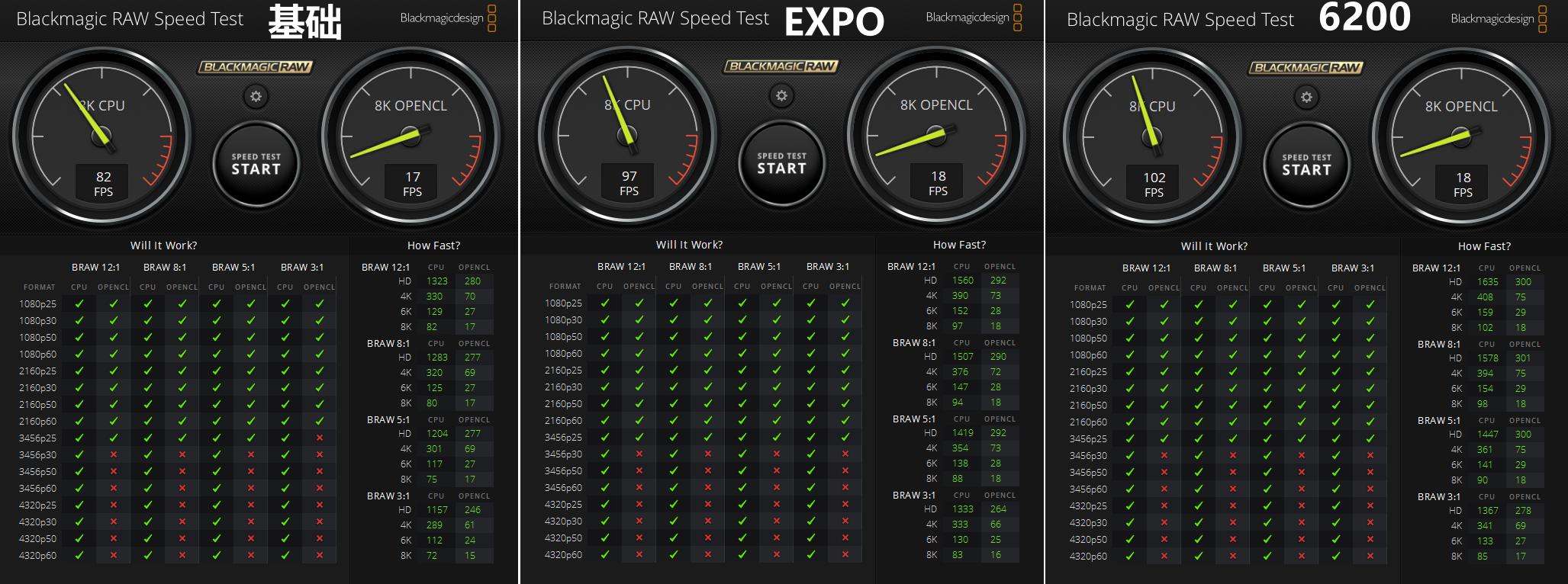
Task: Click the value 408 in the 6200 window
Action: [x=1485, y=297]
